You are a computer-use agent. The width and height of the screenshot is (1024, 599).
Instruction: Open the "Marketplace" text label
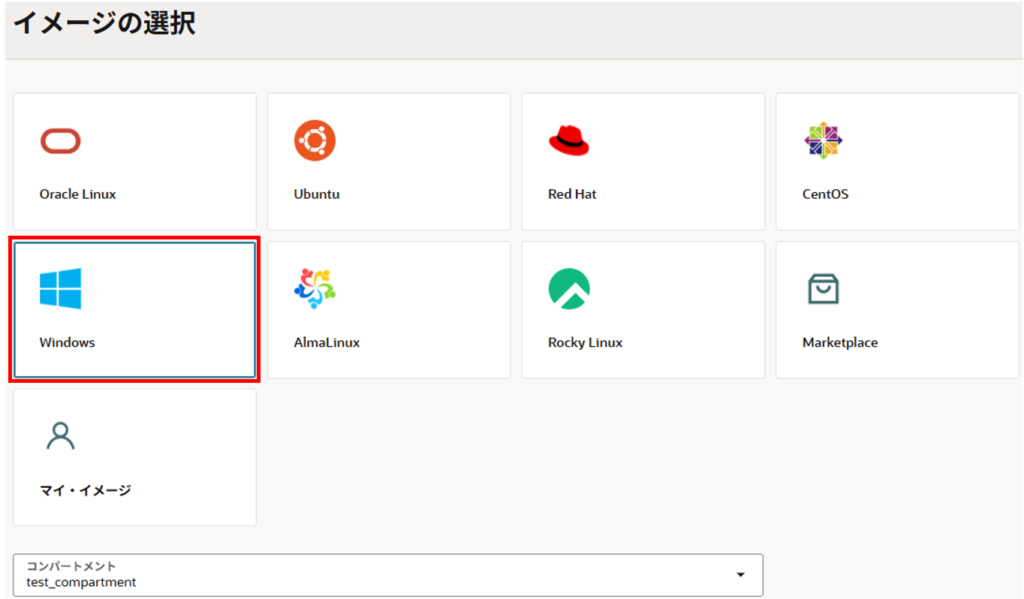tap(840, 342)
